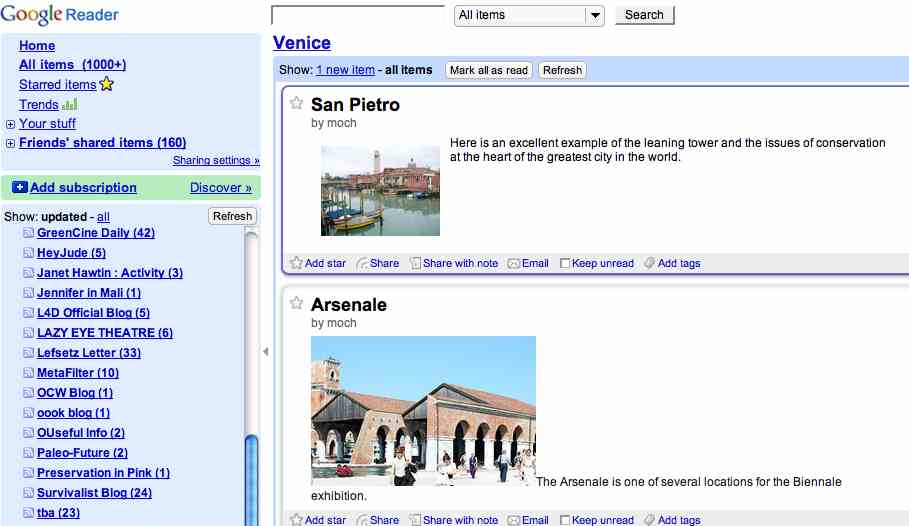
Task: Open the Venice feed title link
Action: tap(302, 43)
